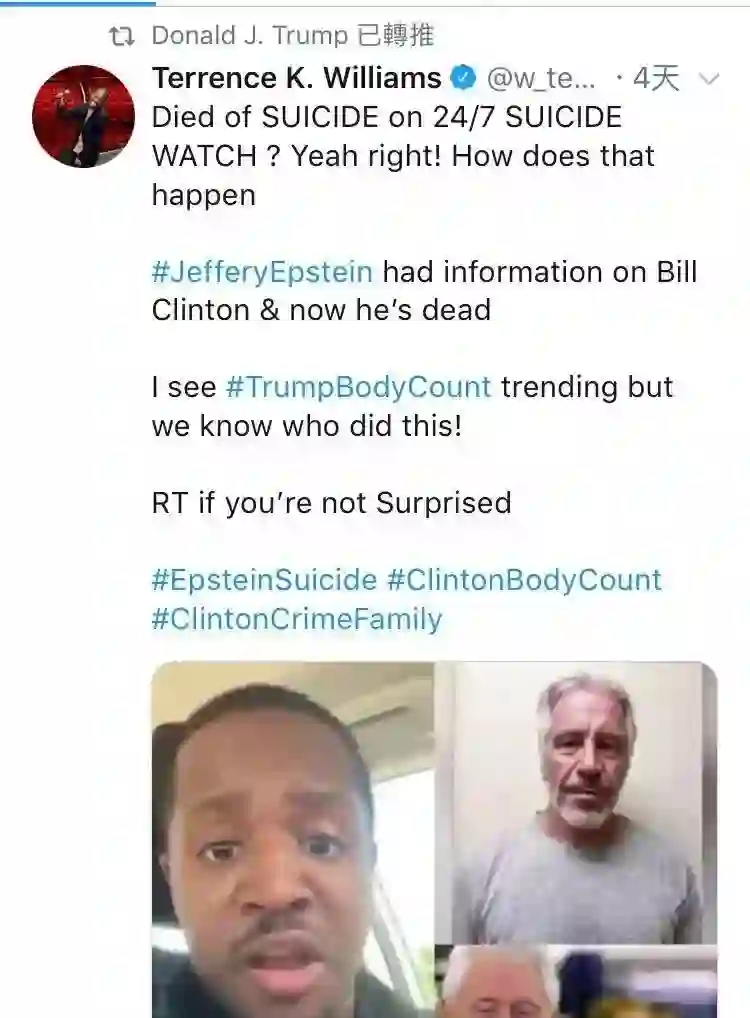The height and width of the screenshot is (1018, 750).
Task: Click the blue verified badge icon
Action: click(464, 79)
